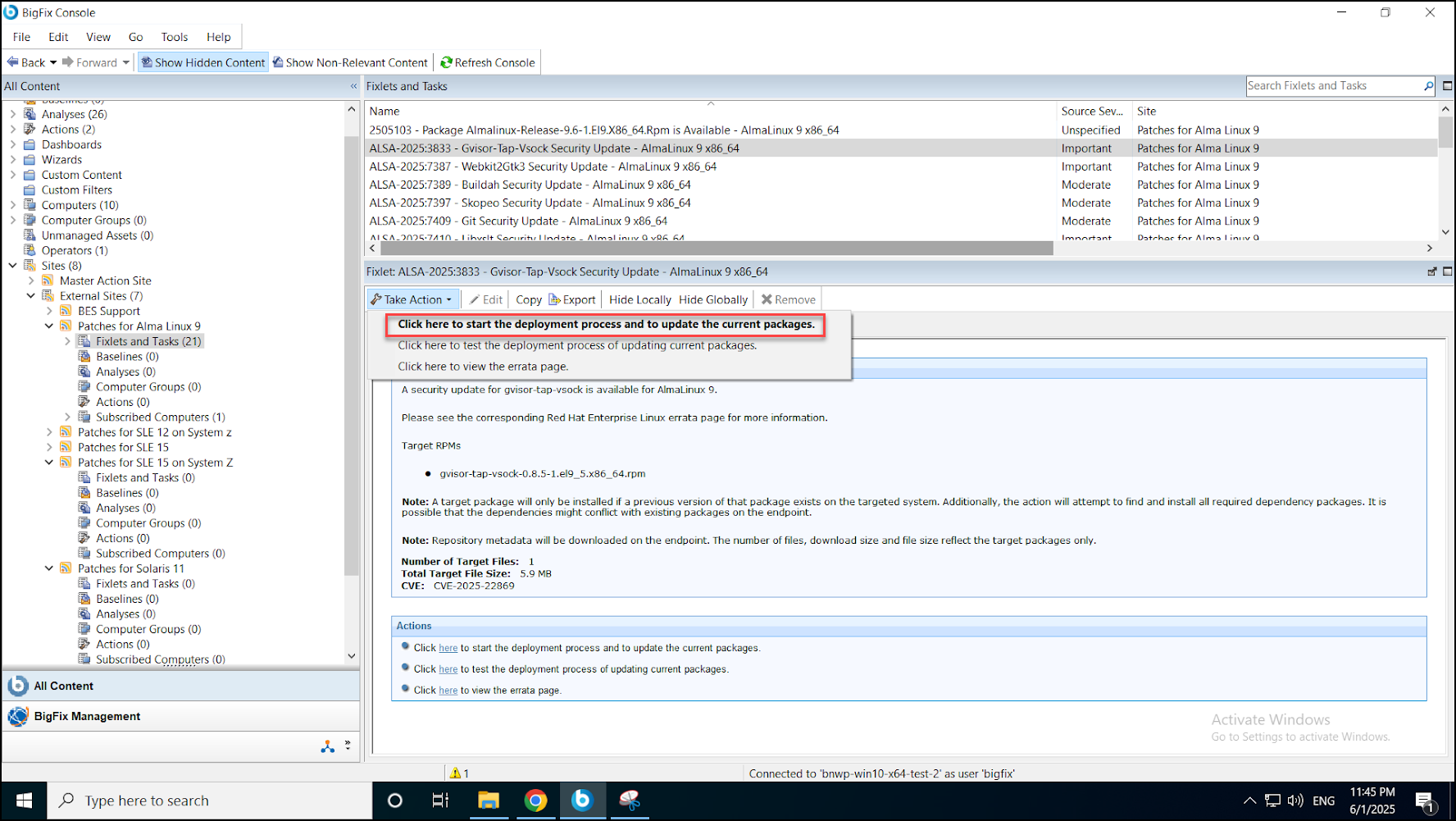Open BigFix Management domain
Viewport: 1456px width, 821px height.
point(87,716)
